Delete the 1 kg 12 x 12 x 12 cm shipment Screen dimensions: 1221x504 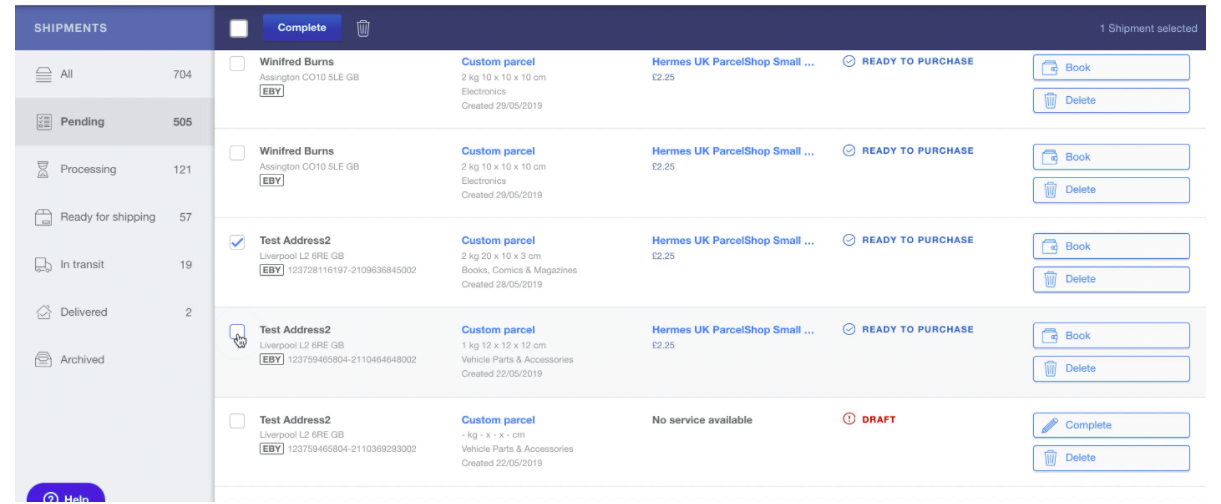1111,368
